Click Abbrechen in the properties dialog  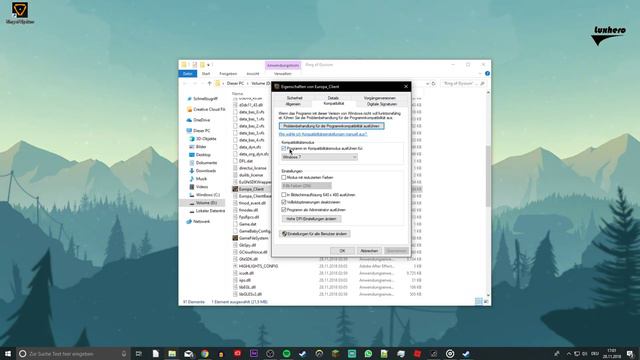coord(369,251)
